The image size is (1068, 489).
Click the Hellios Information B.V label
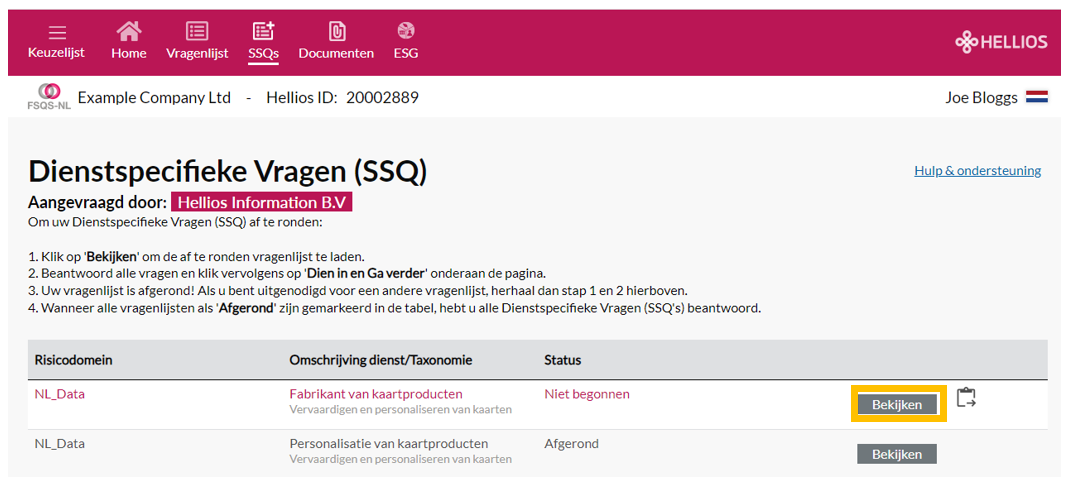(x=262, y=204)
